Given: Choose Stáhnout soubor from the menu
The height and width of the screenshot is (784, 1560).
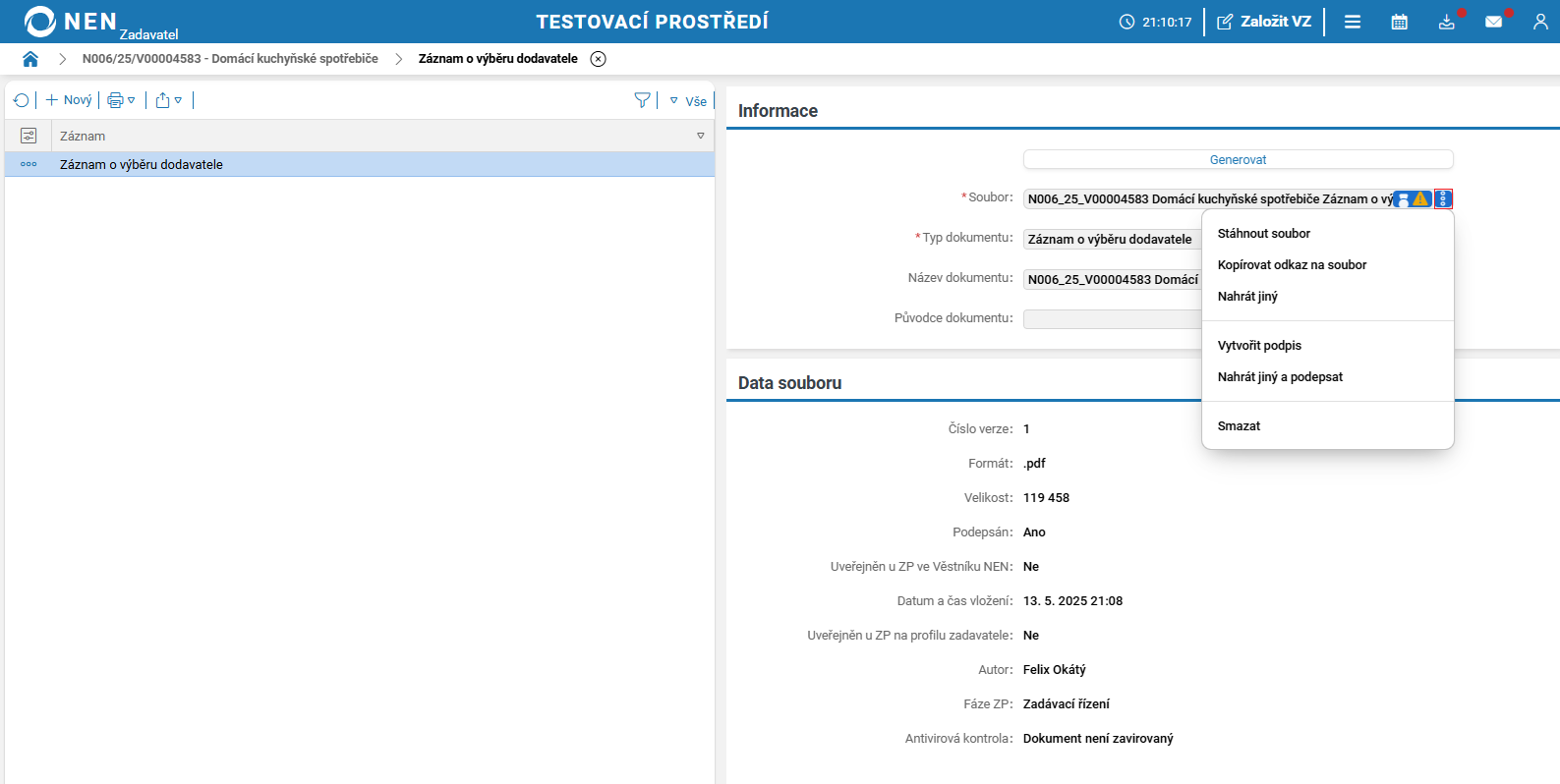Looking at the screenshot, I should [1263, 234].
